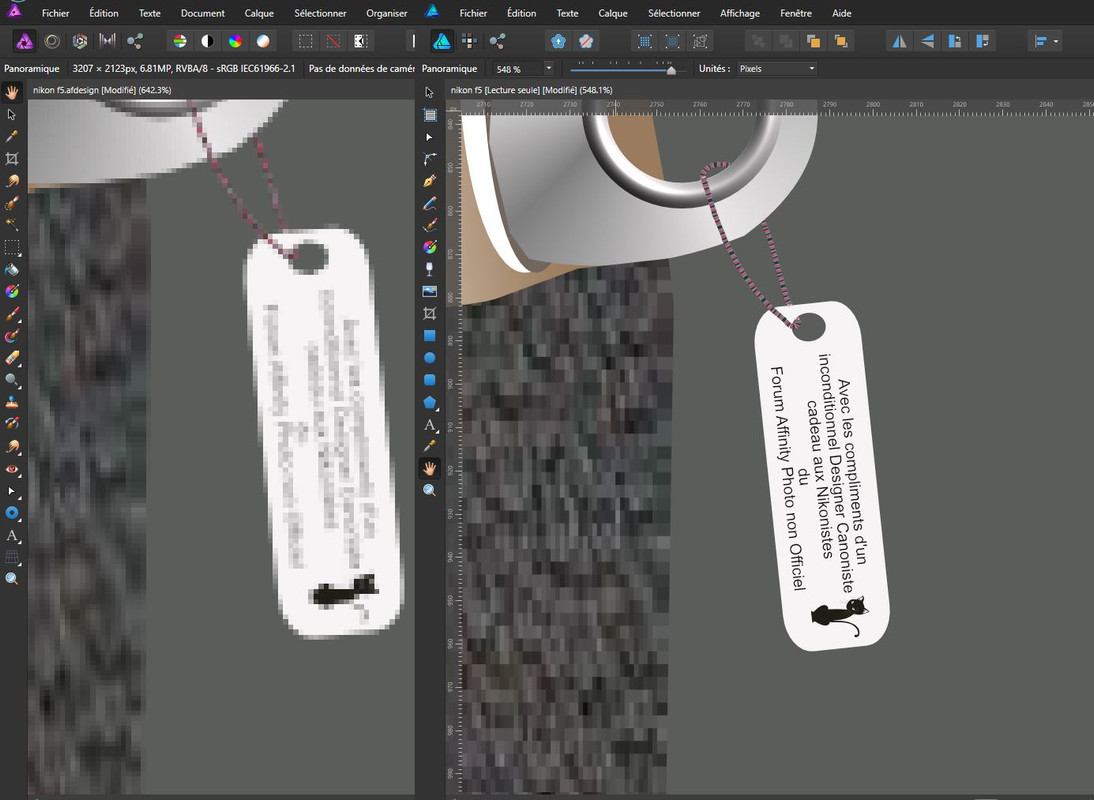1094x800 pixels.
Task: Open the Affichage menu in Designer
Action: [740, 13]
